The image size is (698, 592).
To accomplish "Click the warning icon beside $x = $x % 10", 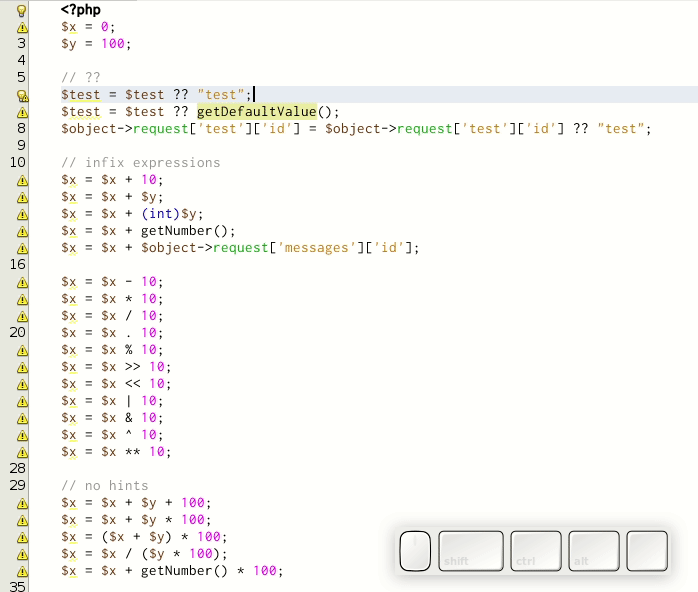I will (x=20, y=350).
